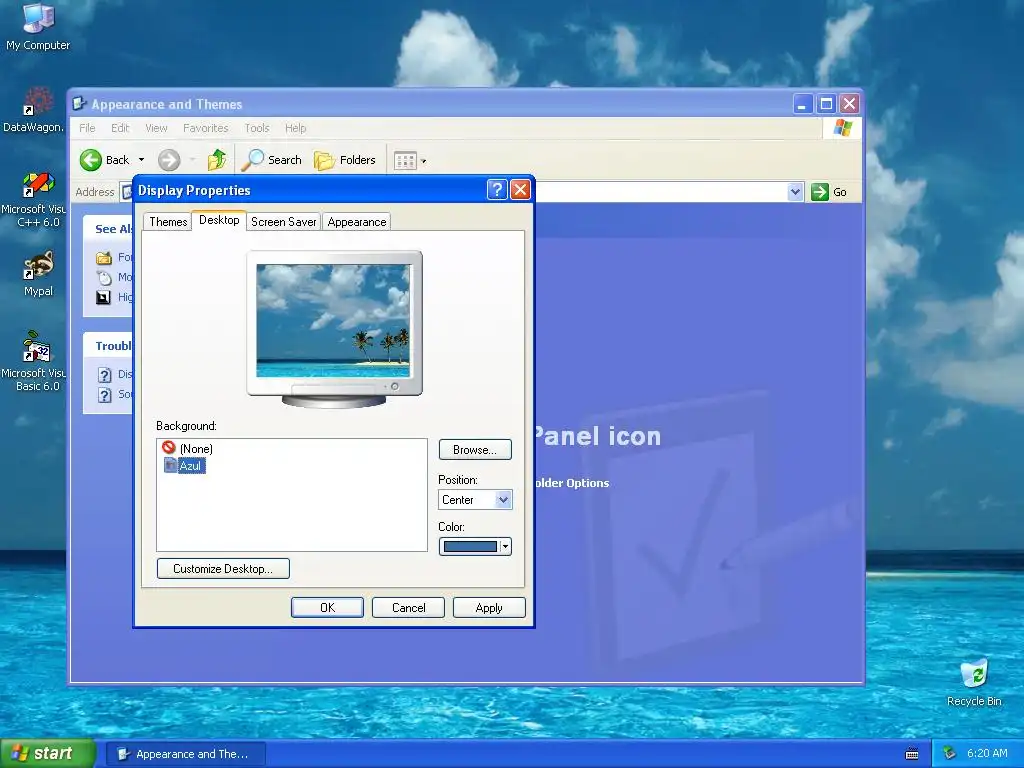
Task: Open the Tools menu
Action: 257,128
